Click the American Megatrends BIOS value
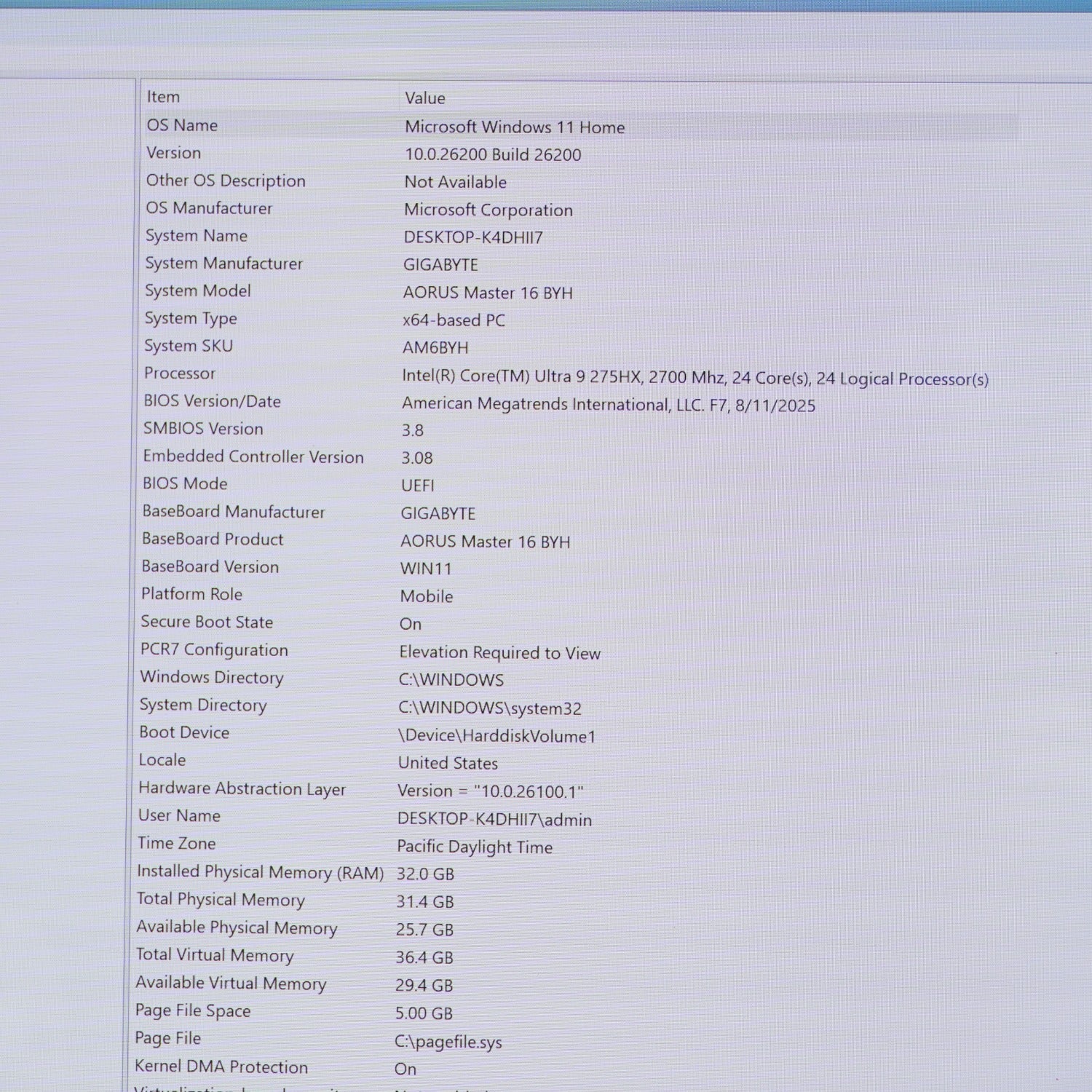The width and height of the screenshot is (1092, 1092). point(609,405)
